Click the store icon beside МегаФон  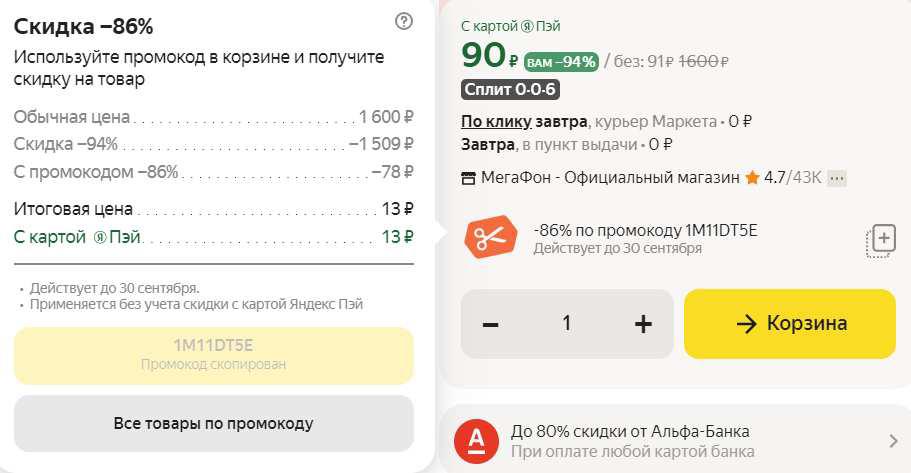pyautogui.click(x=468, y=178)
